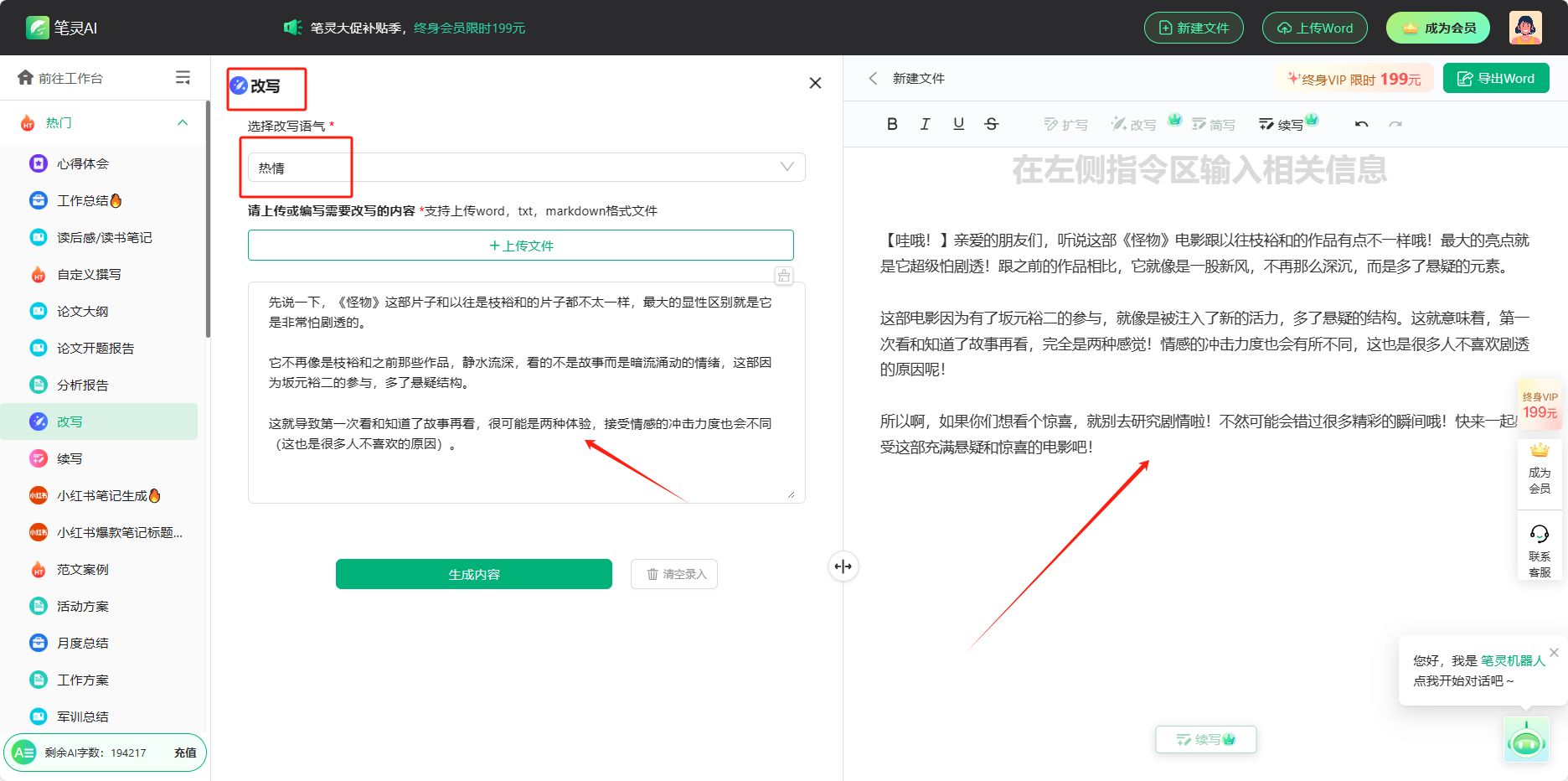Go back with editor back arrow
Viewport: 1568px width, 781px height.
click(x=873, y=78)
